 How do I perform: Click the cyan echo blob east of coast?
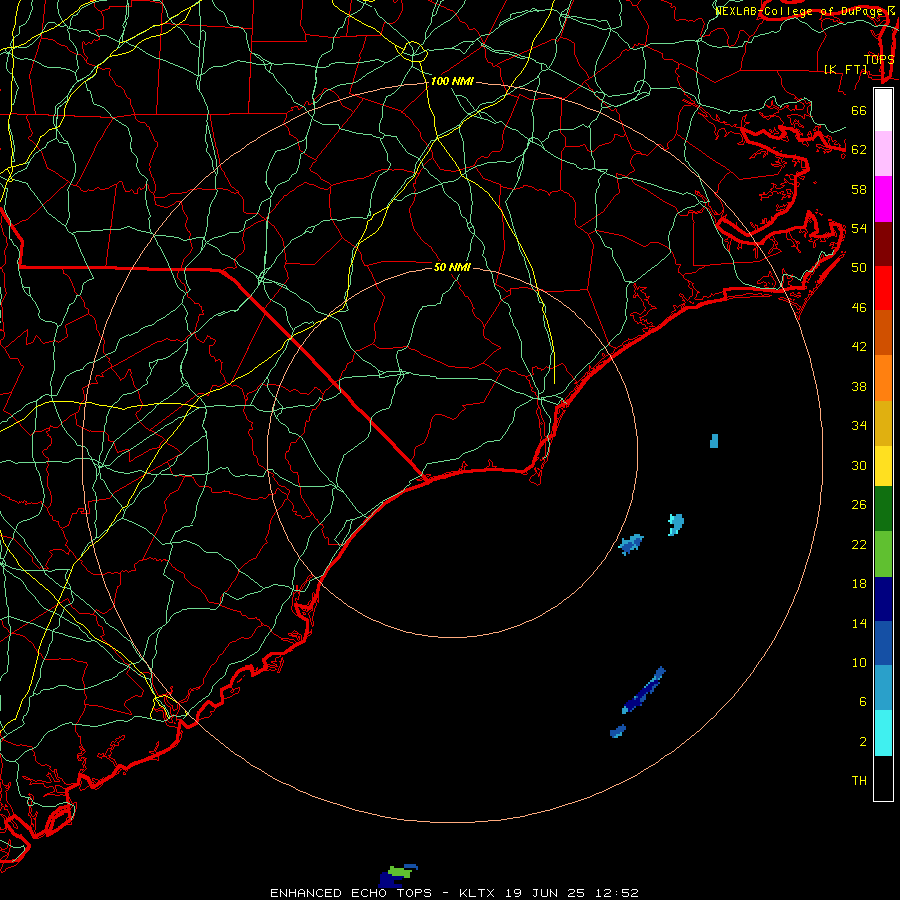pyautogui.click(x=676, y=525)
